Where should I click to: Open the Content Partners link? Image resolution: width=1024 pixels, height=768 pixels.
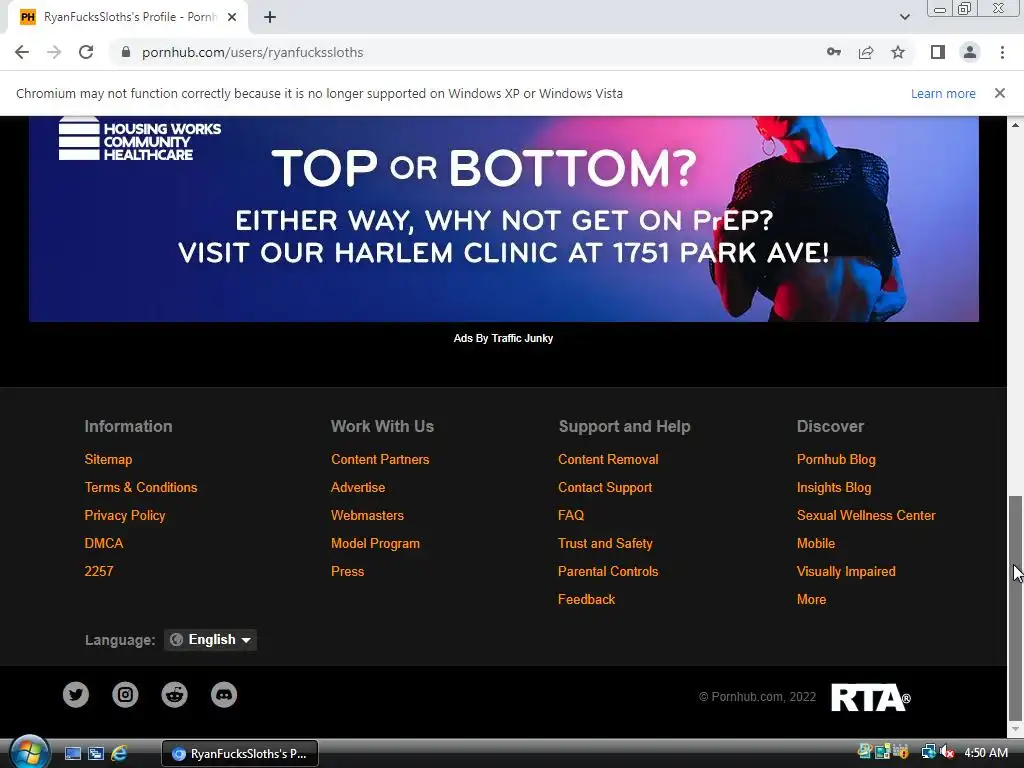point(380,459)
